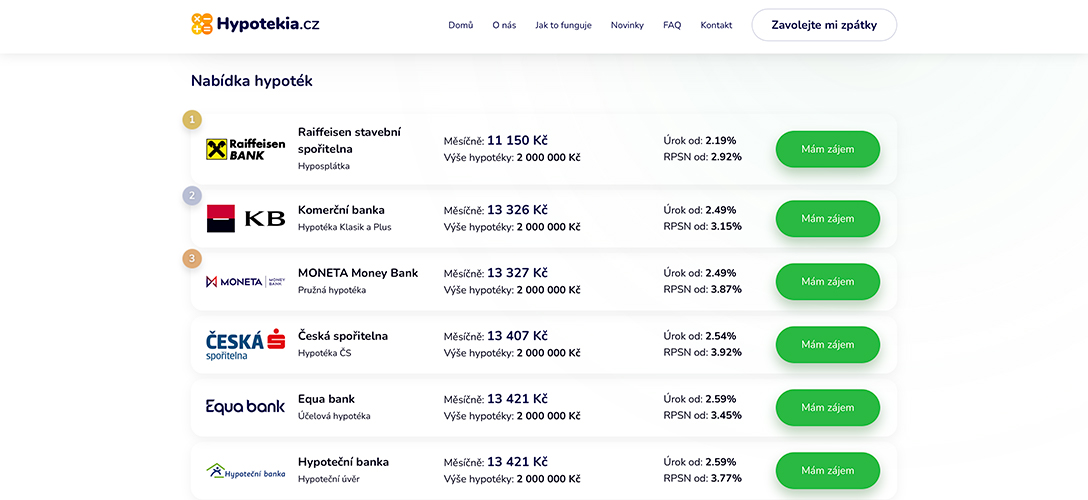Click Mám zájem for Česká spořitelna
Viewport: 1088px width, 500px height.
pos(828,345)
